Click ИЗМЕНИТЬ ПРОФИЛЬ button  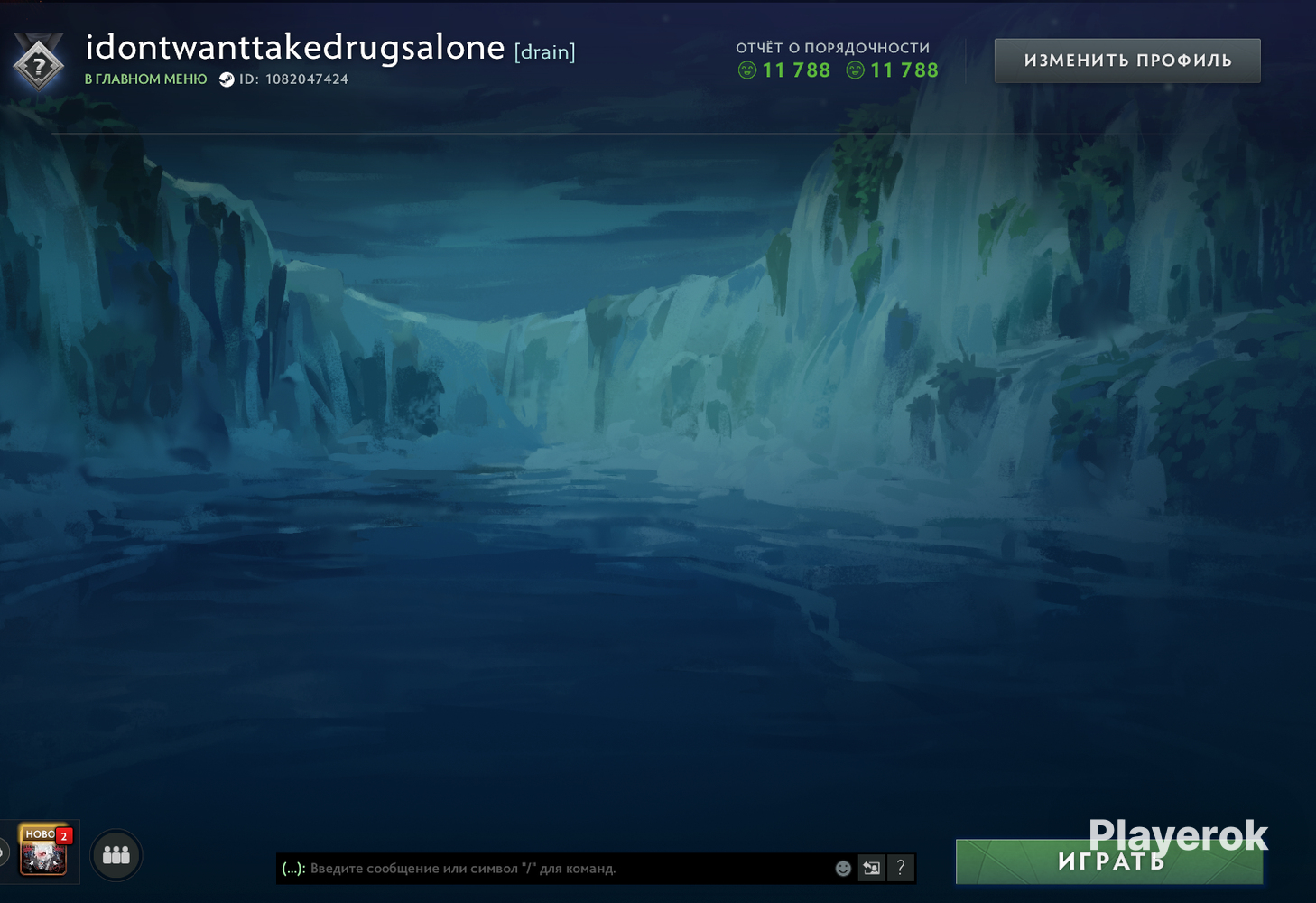(1127, 61)
